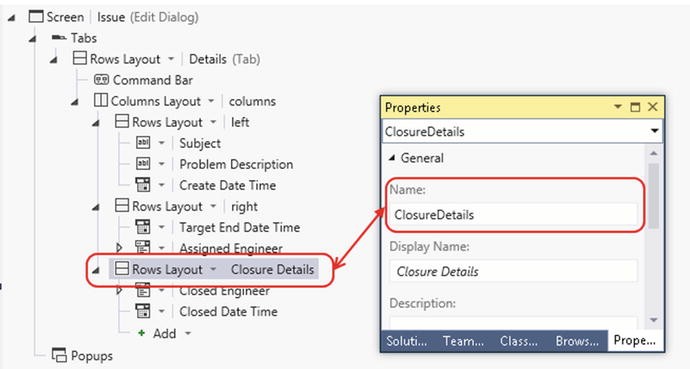Open the ClosureDetails object dropdown
Image resolution: width=690 pixels, height=369 pixels.
pyautogui.click(x=654, y=131)
